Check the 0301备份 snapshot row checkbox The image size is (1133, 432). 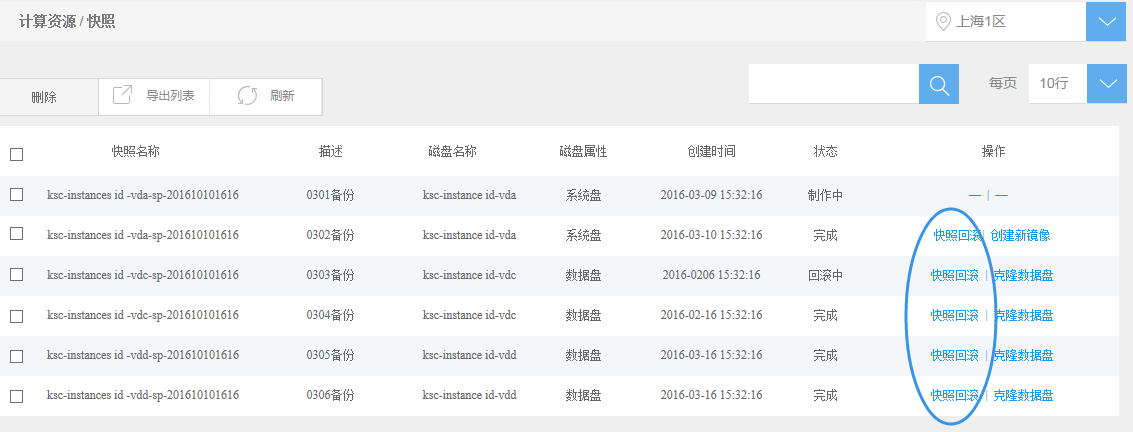click(16, 195)
